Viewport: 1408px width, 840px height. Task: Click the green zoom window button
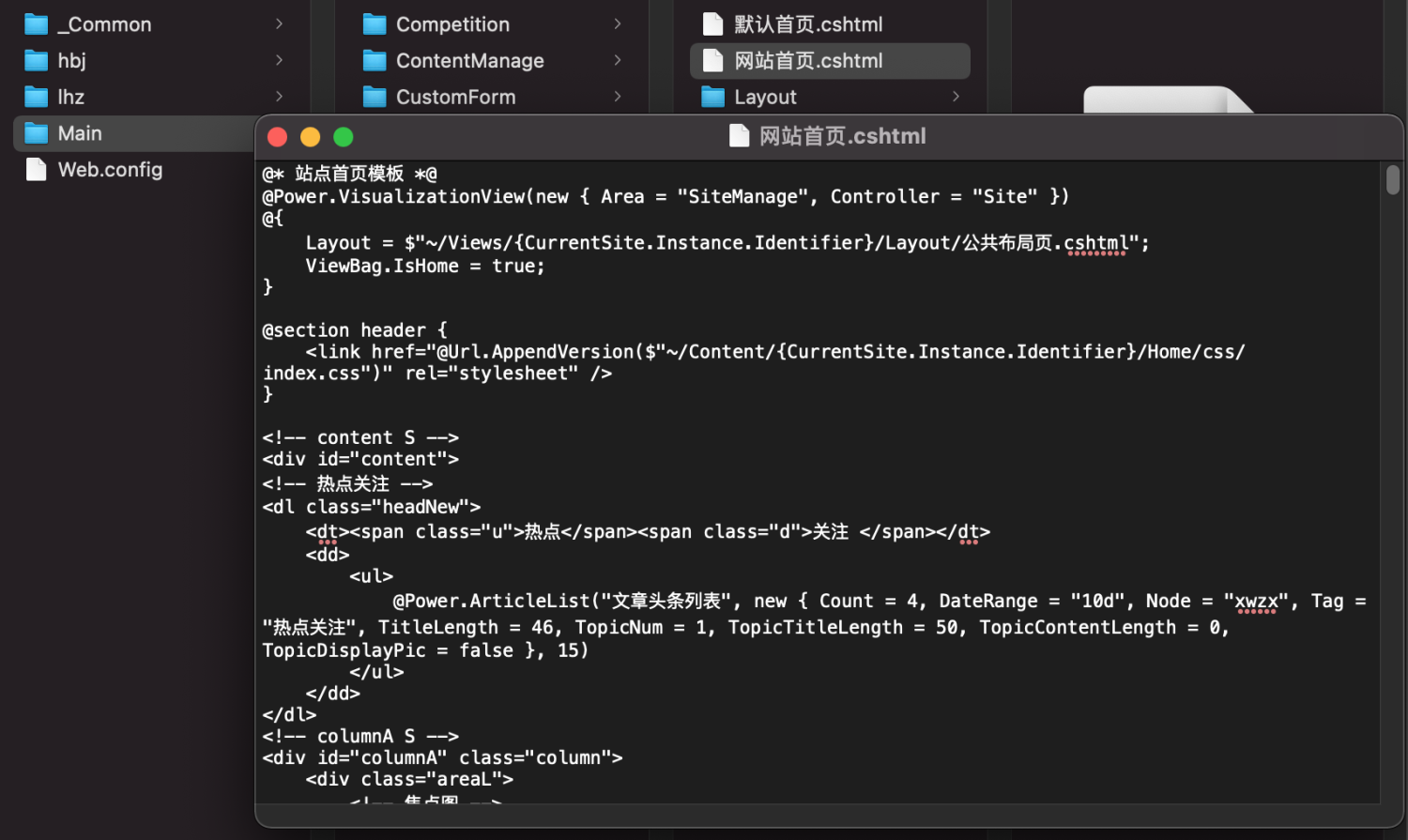[x=344, y=137]
